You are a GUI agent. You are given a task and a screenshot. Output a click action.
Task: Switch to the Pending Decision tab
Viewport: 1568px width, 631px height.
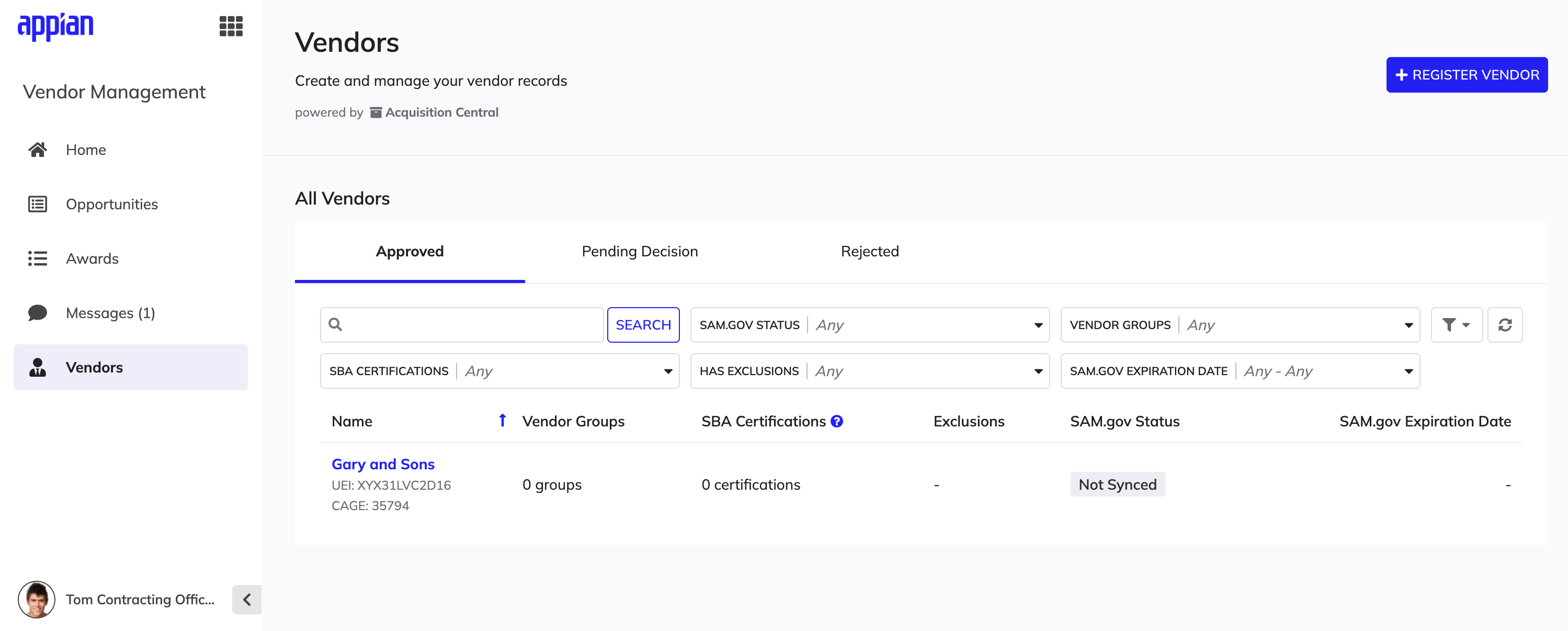point(640,252)
